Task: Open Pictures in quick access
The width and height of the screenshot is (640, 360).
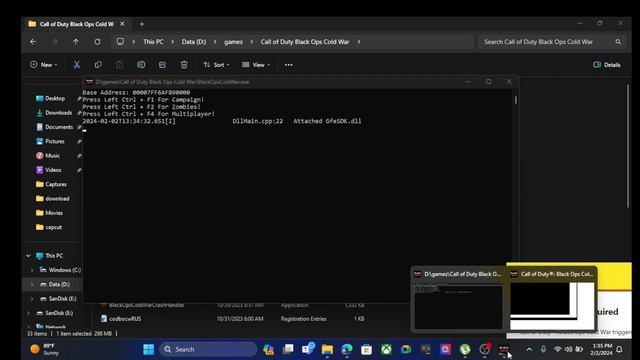Action: [55, 141]
